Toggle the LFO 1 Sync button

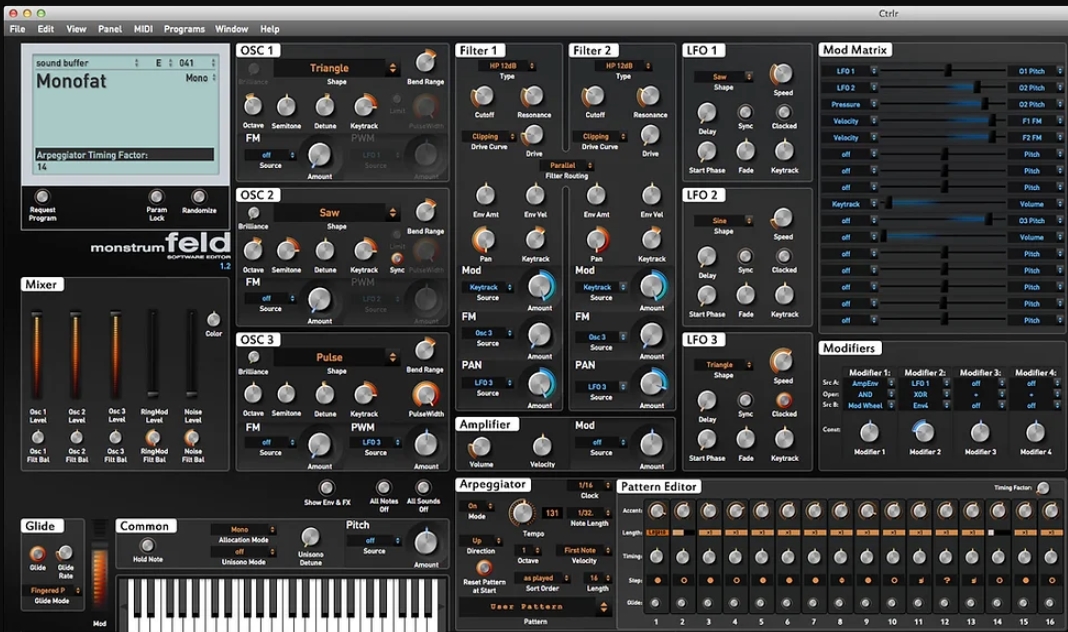pyautogui.click(x=746, y=112)
